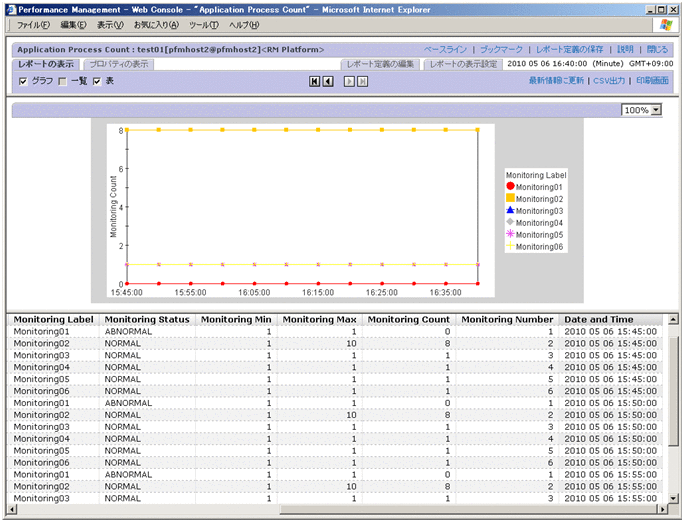This screenshot has width=685, height=523.
Task: Open the レポート定義の編集 tab
Action: [380, 64]
